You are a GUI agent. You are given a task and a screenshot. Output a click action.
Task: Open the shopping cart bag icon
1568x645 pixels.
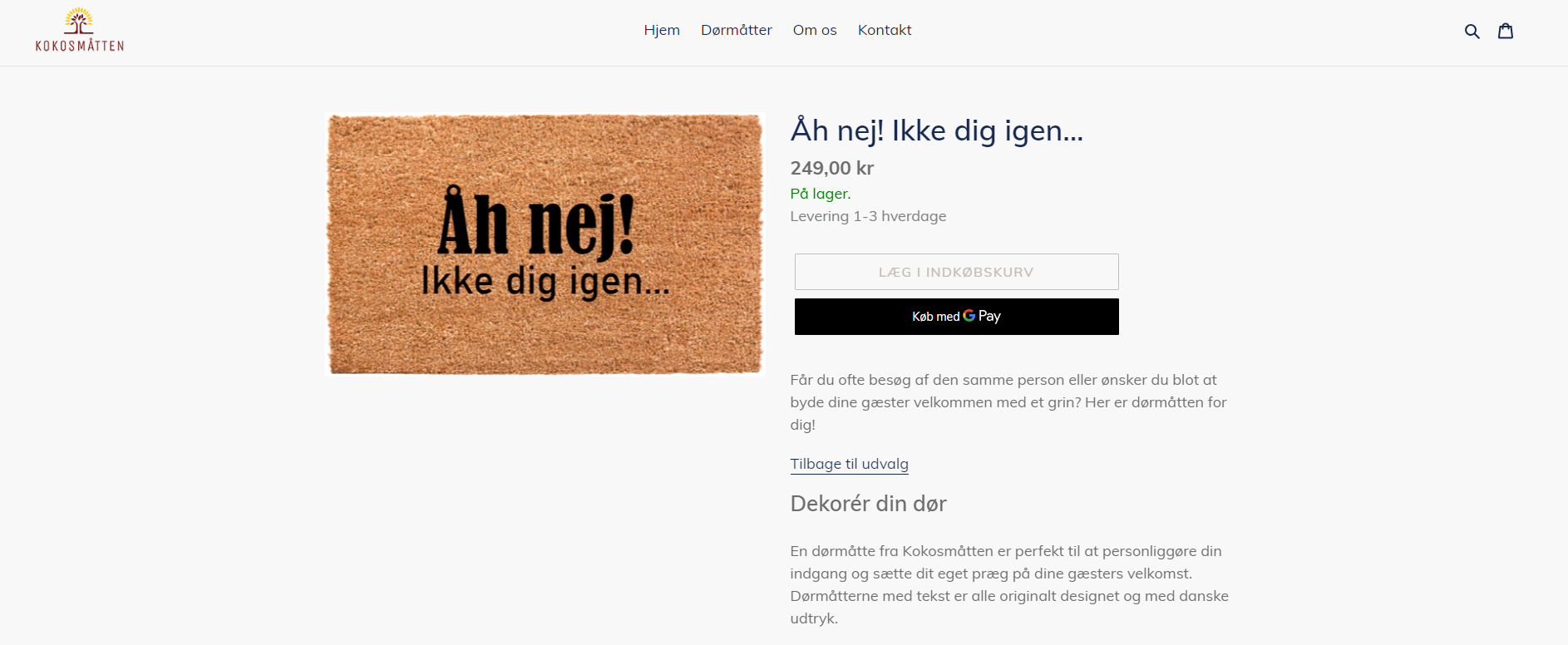[x=1505, y=32]
